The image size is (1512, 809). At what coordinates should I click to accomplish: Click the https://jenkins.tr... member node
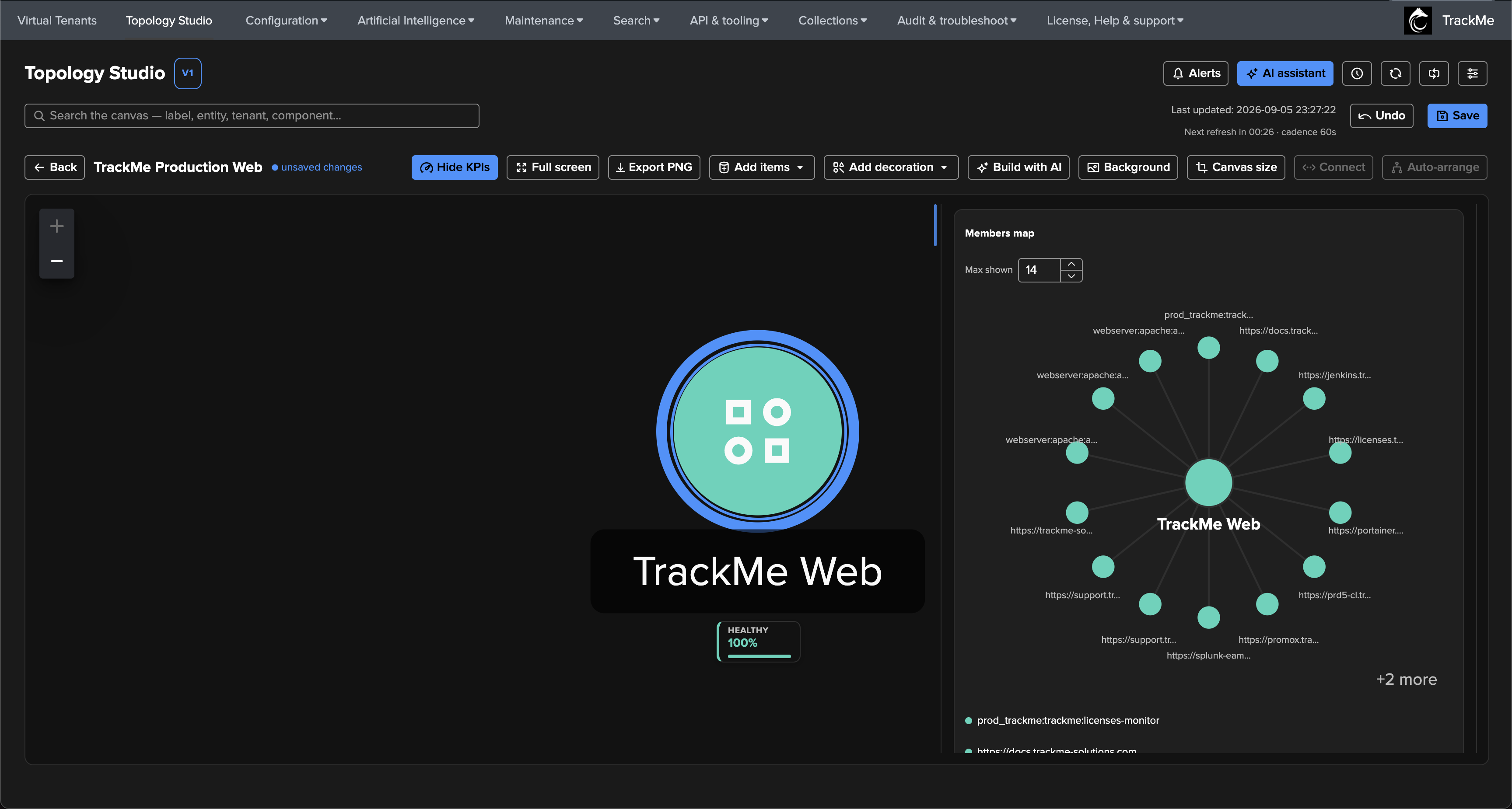(x=1314, y=398)
